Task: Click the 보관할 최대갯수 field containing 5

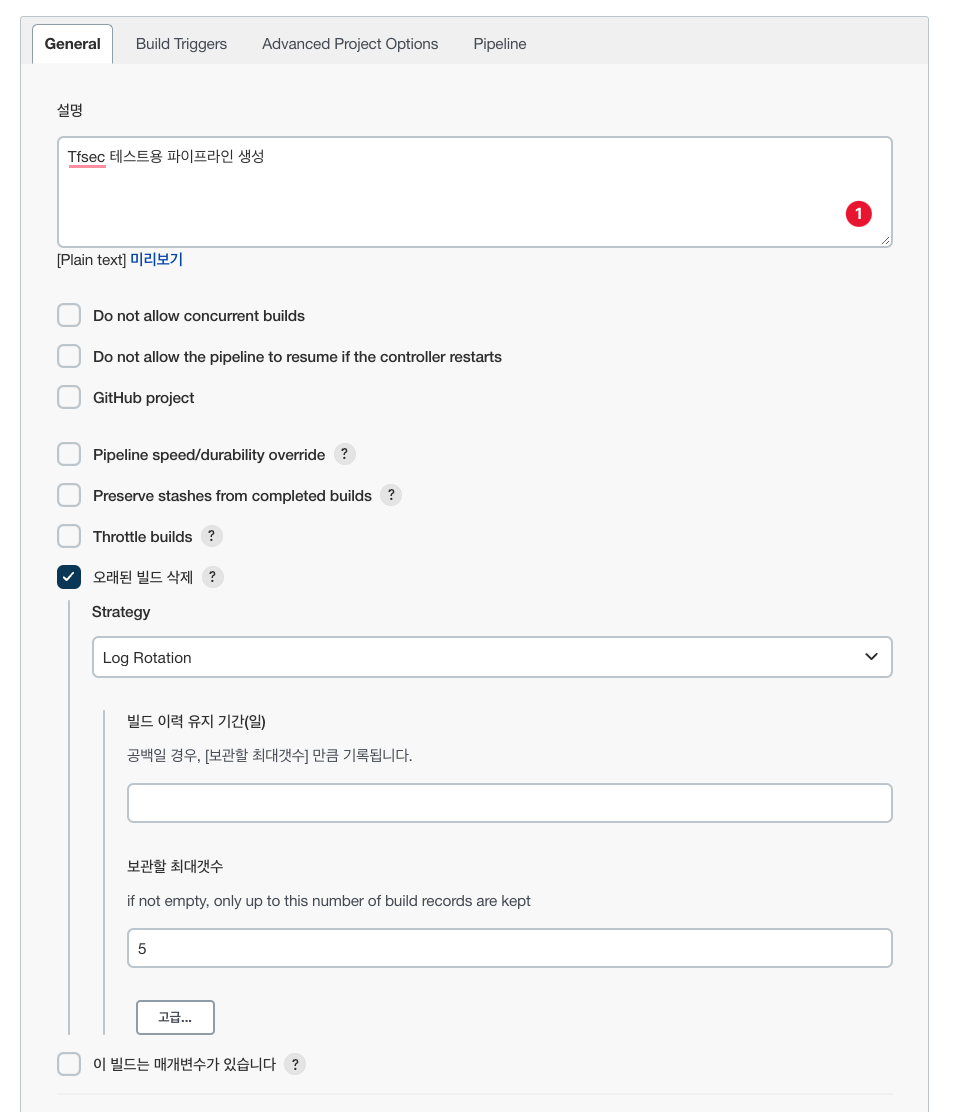Action: click(x=509, y=948)
